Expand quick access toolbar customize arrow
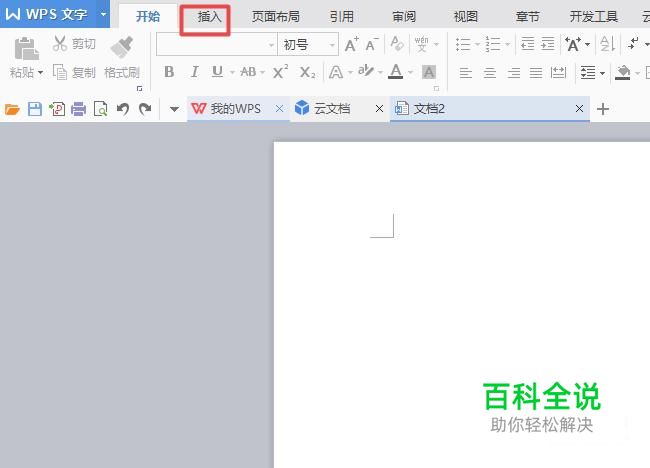The height and width of the screenshot is (468, 650). click(x=175, y=109)
